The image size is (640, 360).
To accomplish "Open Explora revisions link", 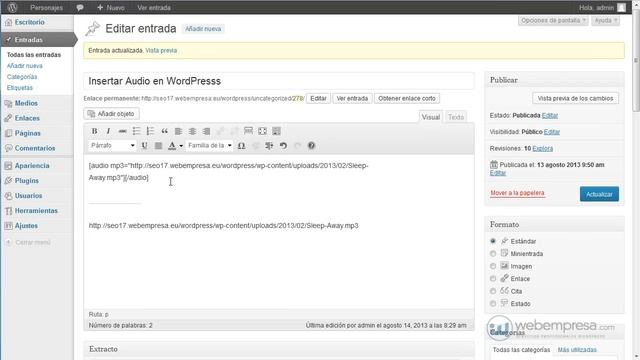I will (542, 149).
